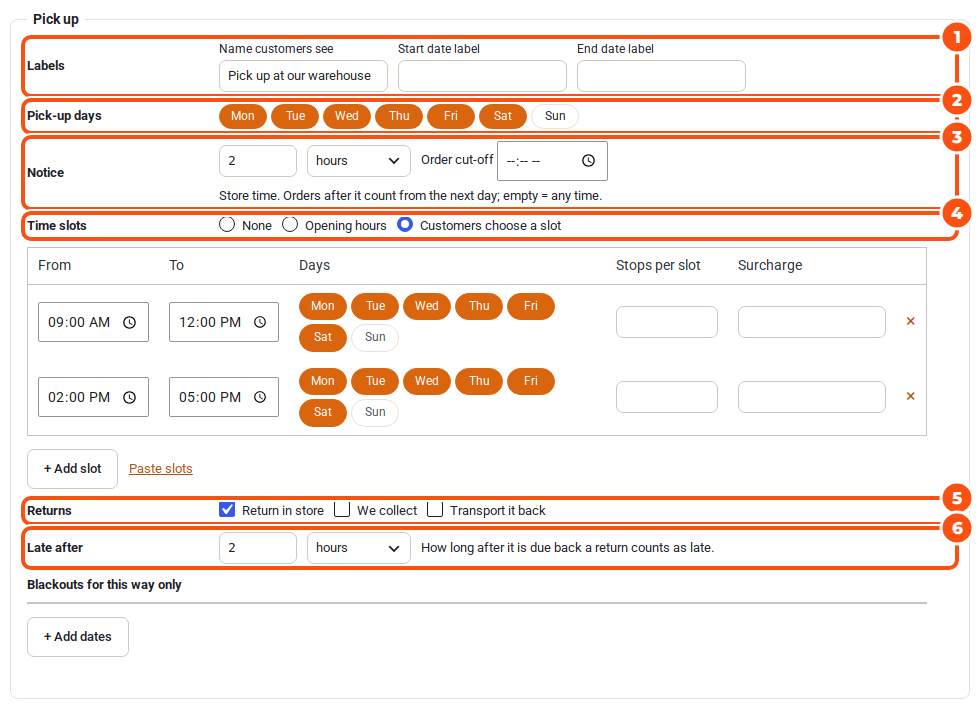The image size is (980, 716).
Task: Open the Notice hours unit dropdown
Action: 359,161
